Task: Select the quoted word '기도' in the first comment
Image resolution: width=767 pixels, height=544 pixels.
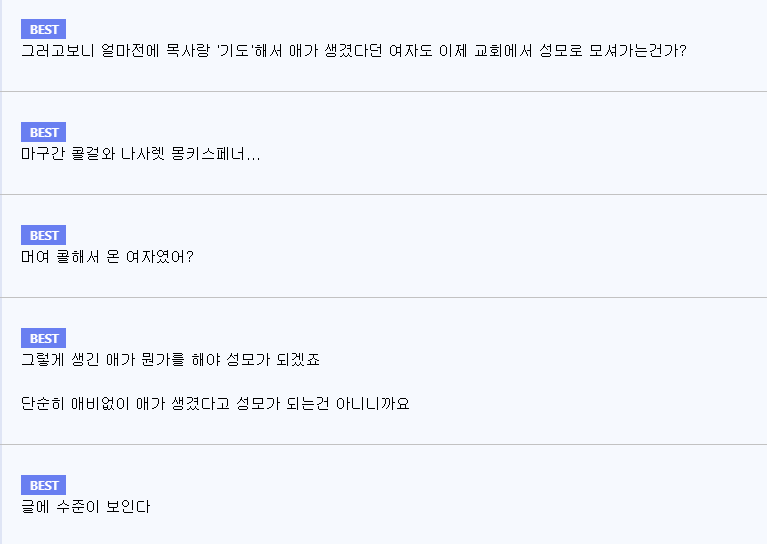Action: [x=236, y=50]
